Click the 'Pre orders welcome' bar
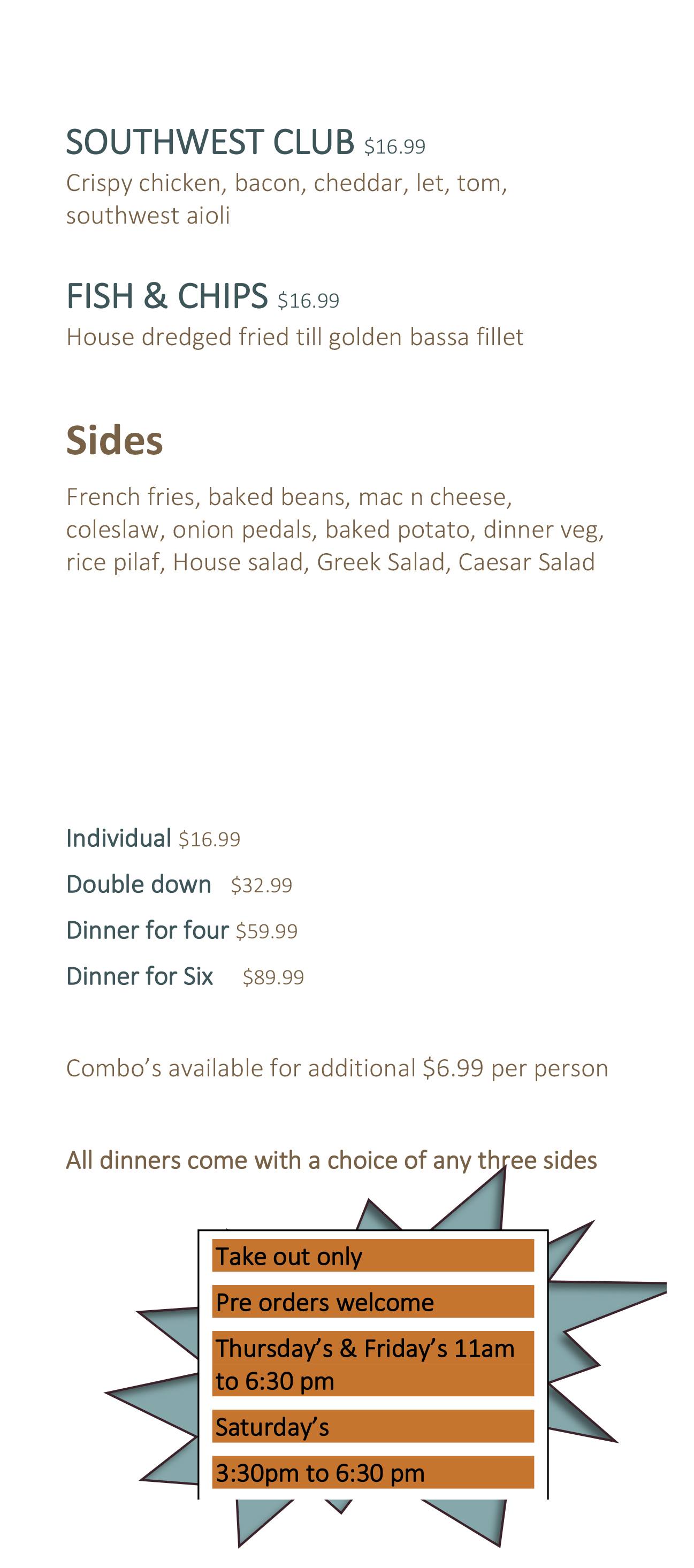The height and width of the screenshot is (1568, 694). pos(372,1303)
